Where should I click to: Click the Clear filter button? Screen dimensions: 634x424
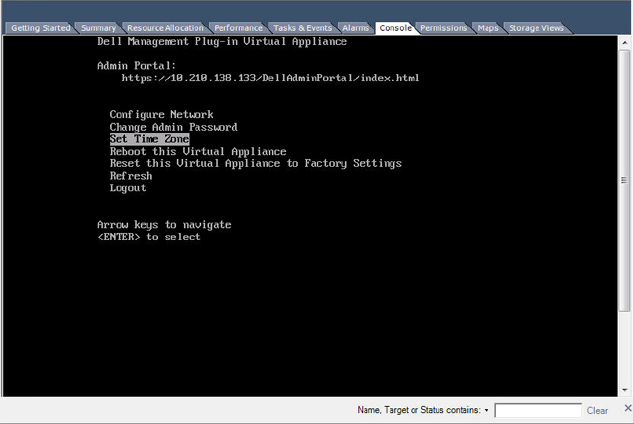pyautogui.click(x=597, y=411)
